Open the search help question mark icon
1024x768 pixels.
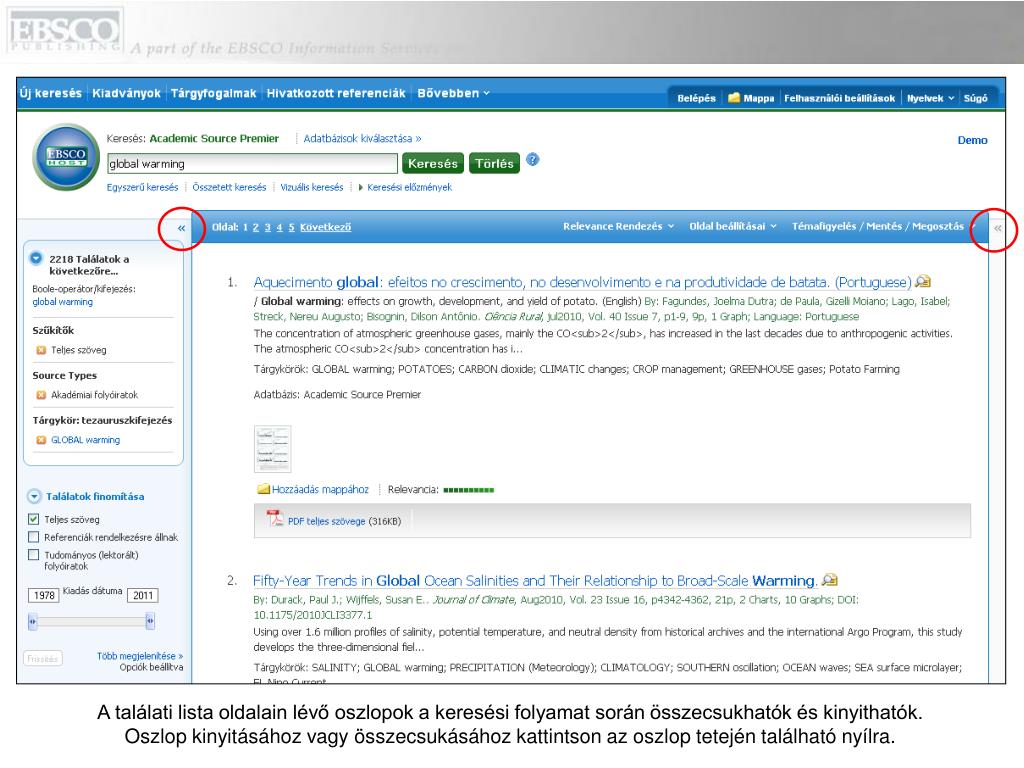click(532, 159)
